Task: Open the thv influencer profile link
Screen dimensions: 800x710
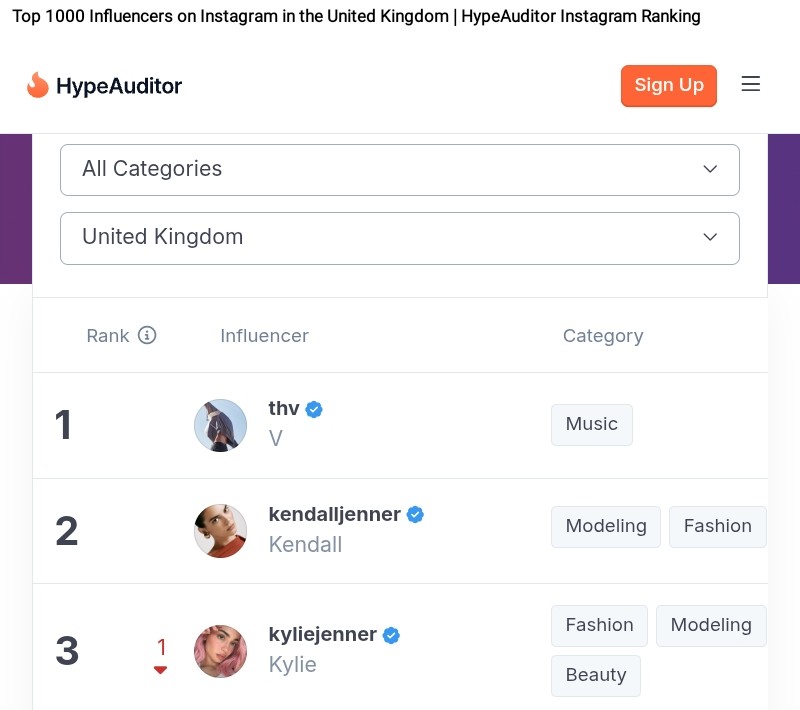Action: click(x=284, y=408)
